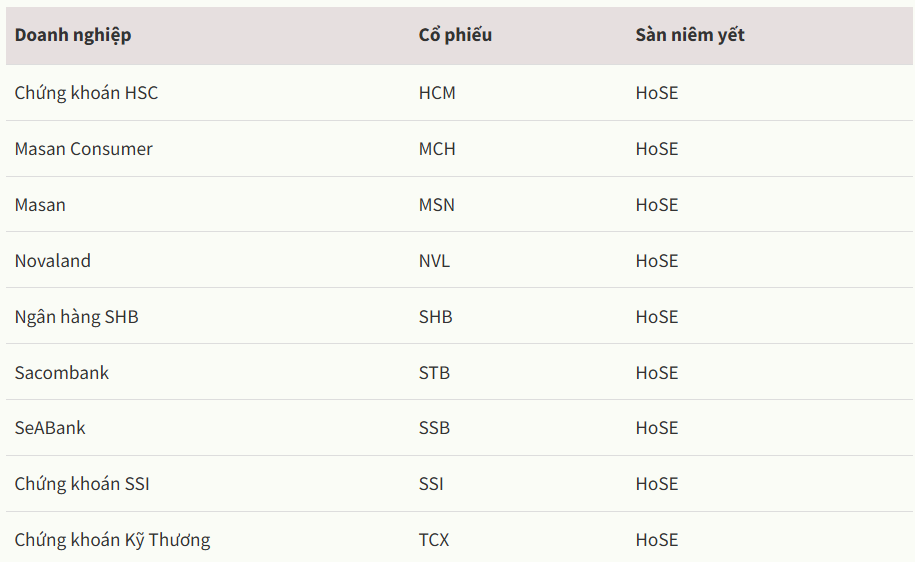The width and height of the screenshot is (915, 562).
Task: Click the Chứng khoán SSI entry
Action: 82,484
